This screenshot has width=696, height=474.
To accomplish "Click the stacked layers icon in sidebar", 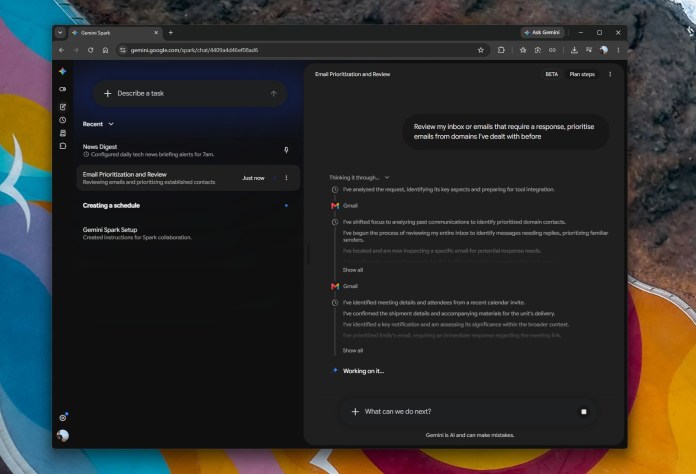I will click(x=63, y=133).
